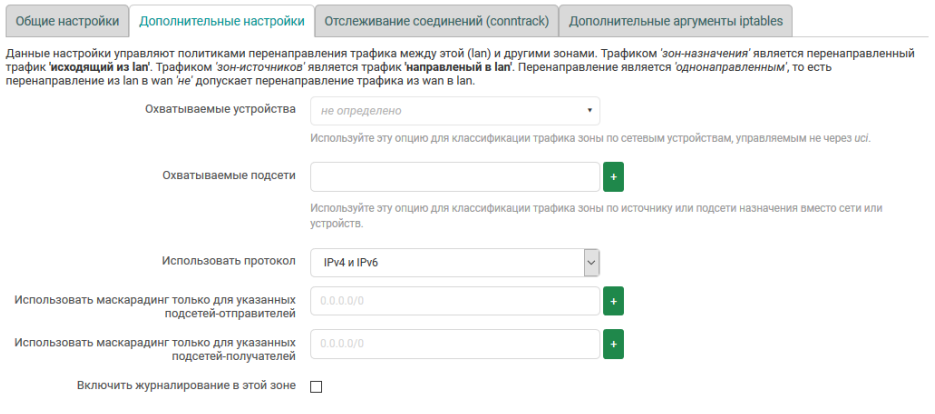The height and width of the screenshot is (414, 935).
Task: Click the Охватываемые подсети label
Action: point(229,175)
